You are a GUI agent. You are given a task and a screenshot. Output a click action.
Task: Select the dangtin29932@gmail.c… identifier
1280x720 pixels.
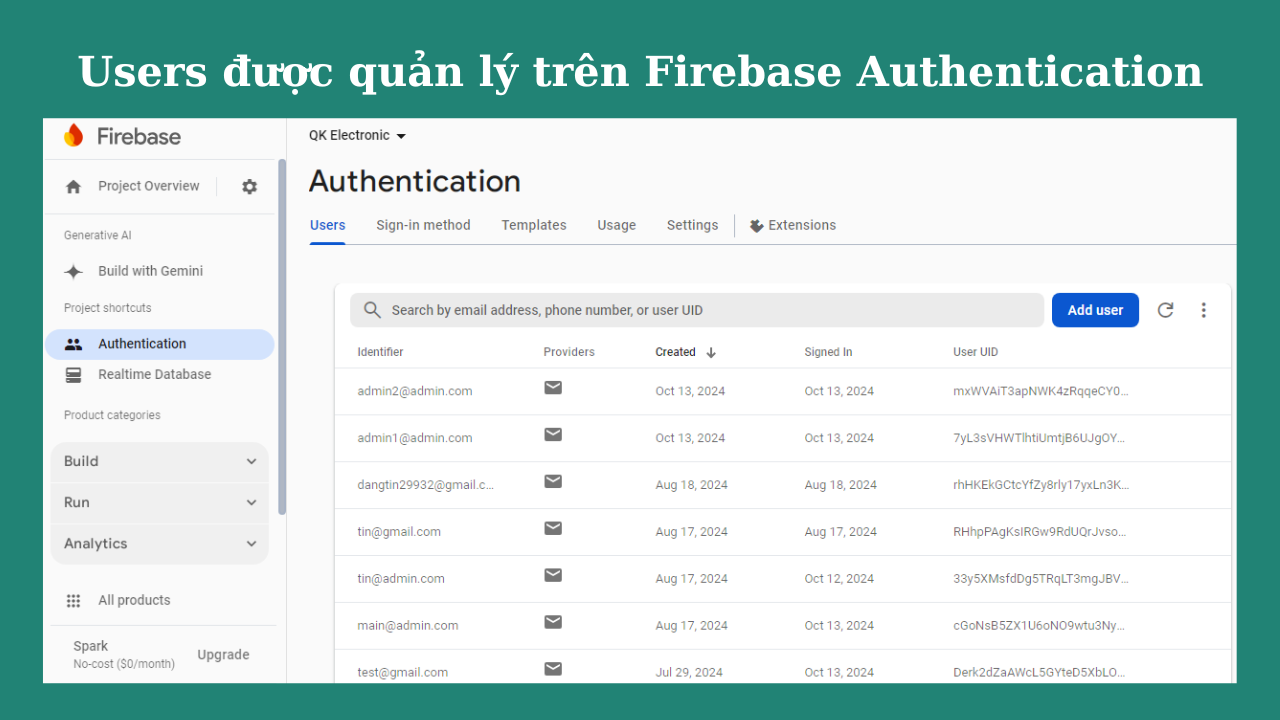click(x=426, y=486)
